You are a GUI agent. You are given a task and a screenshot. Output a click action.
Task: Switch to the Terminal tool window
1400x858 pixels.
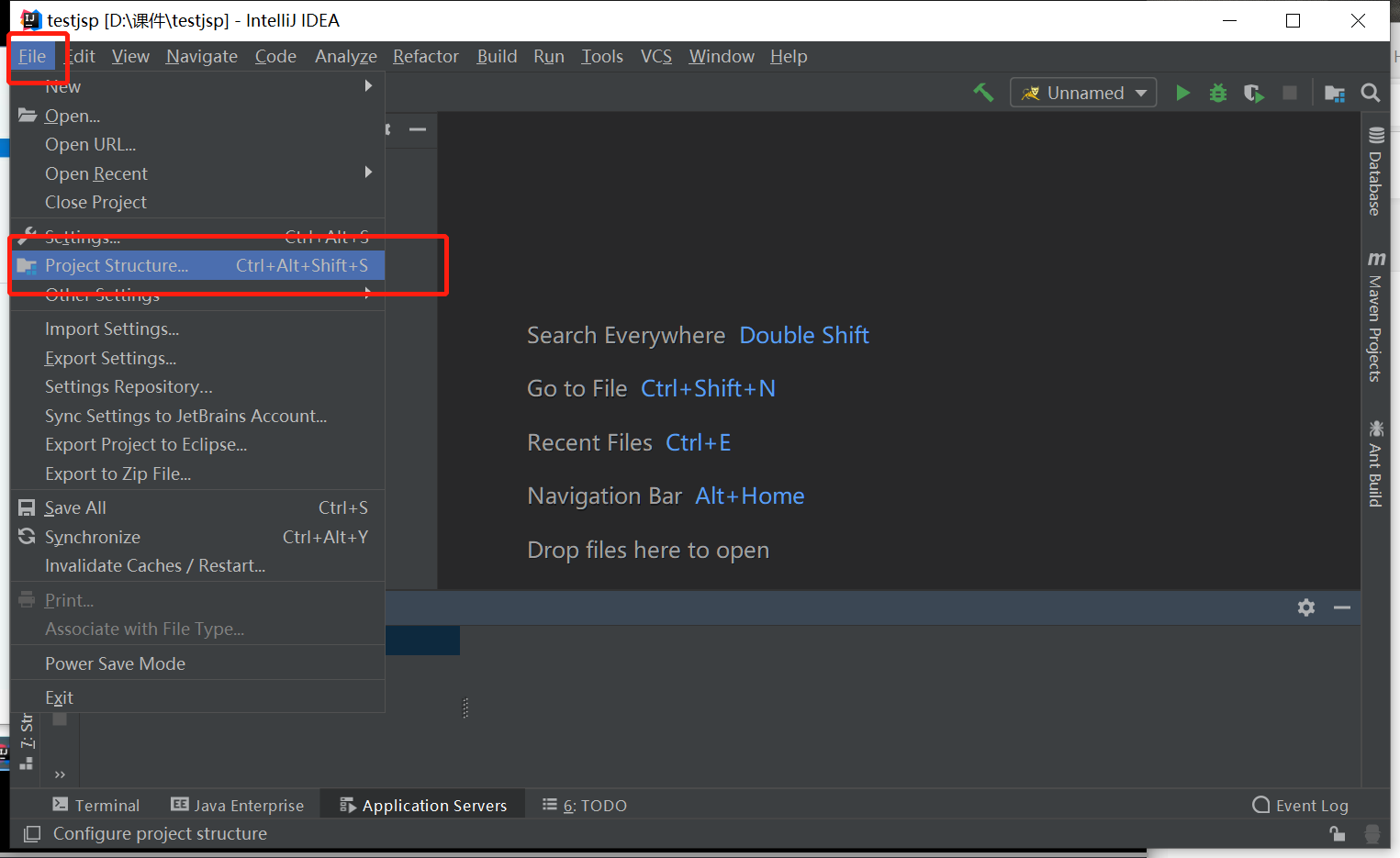(x=96, y=805)
